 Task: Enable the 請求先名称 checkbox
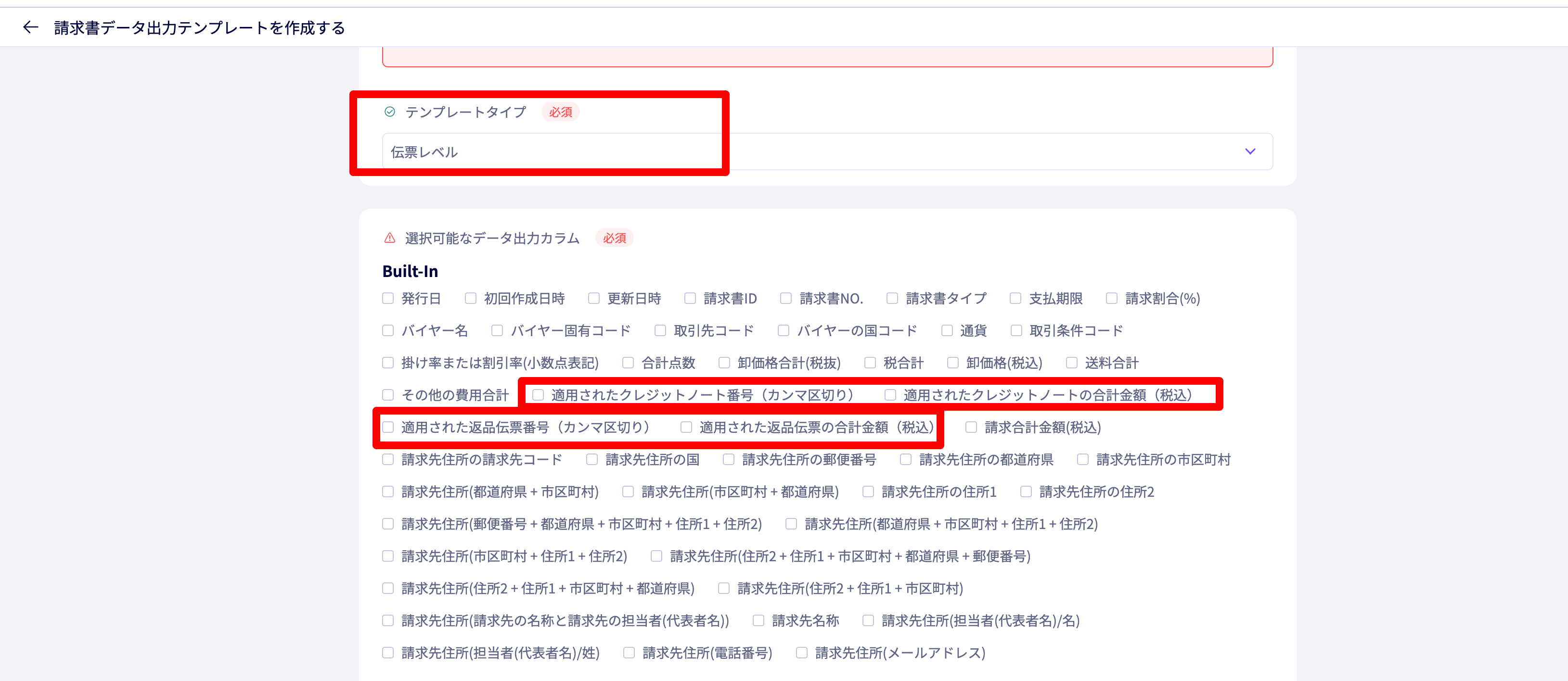(758, 620)
